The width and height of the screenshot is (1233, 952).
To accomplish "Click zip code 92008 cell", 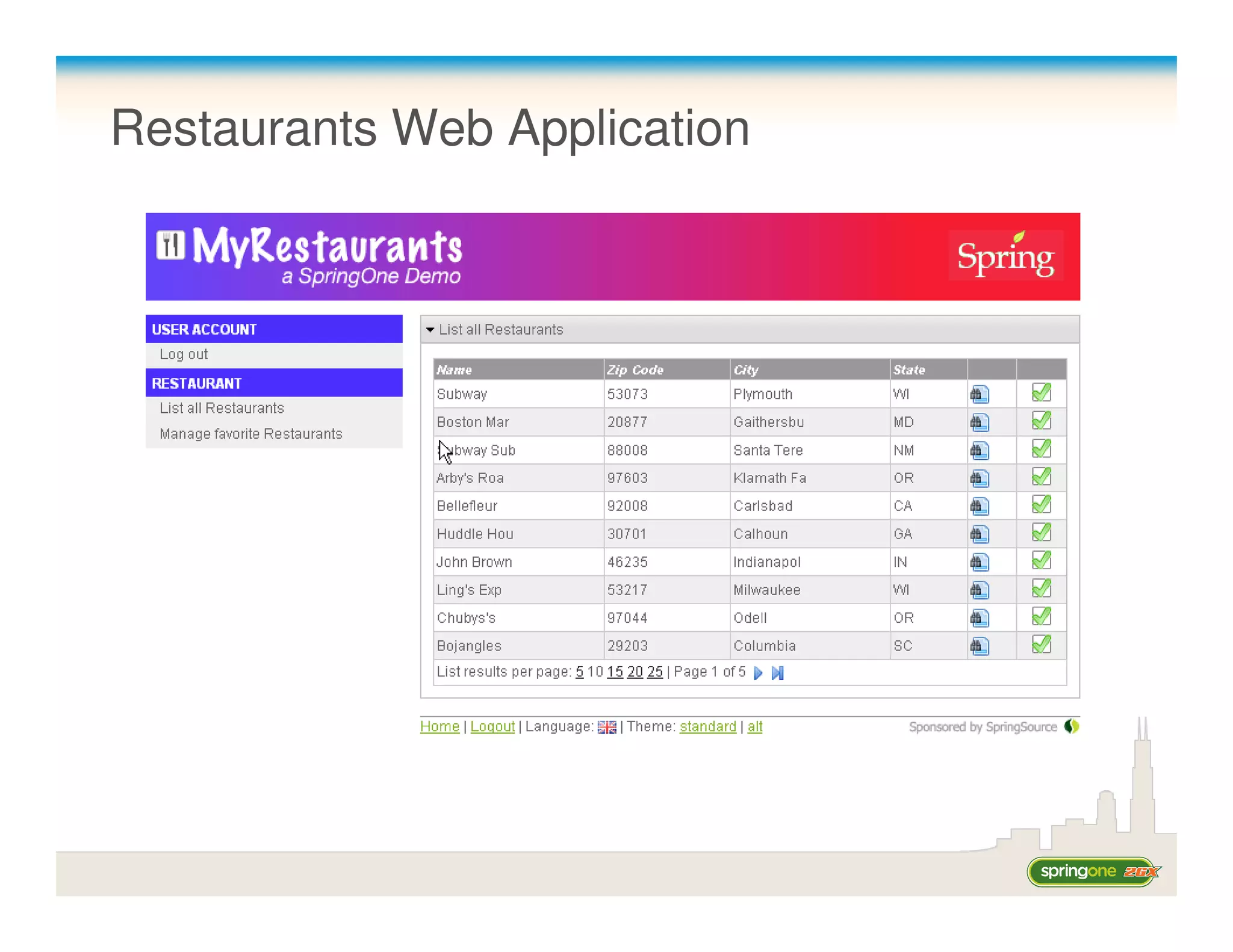I will point(667,506).
